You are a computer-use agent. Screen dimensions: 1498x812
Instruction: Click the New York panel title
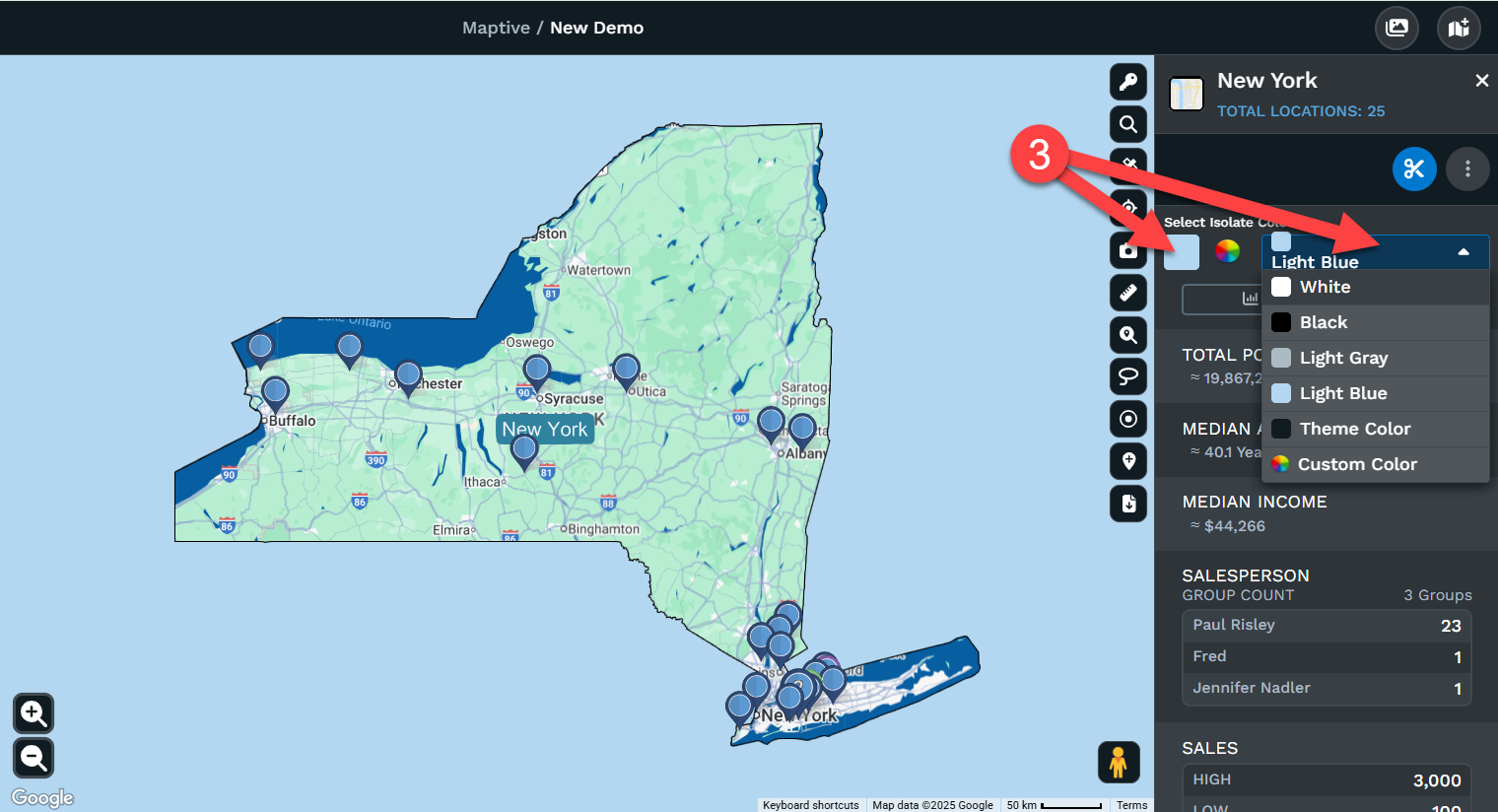click(1267, 81)
